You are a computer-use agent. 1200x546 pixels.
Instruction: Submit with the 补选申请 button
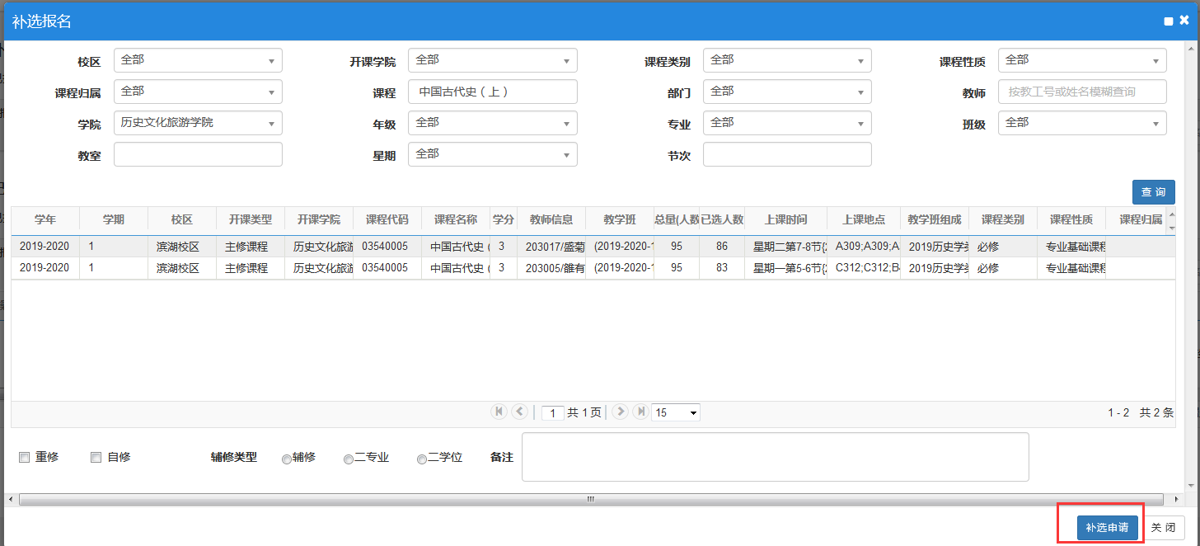(1107, 527)
